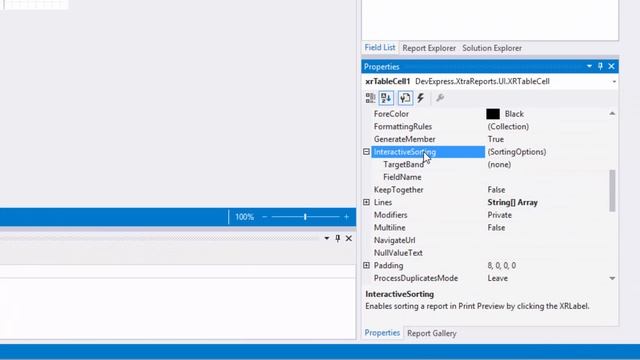Click the zoom slider handle

click(x=305, y=217)
